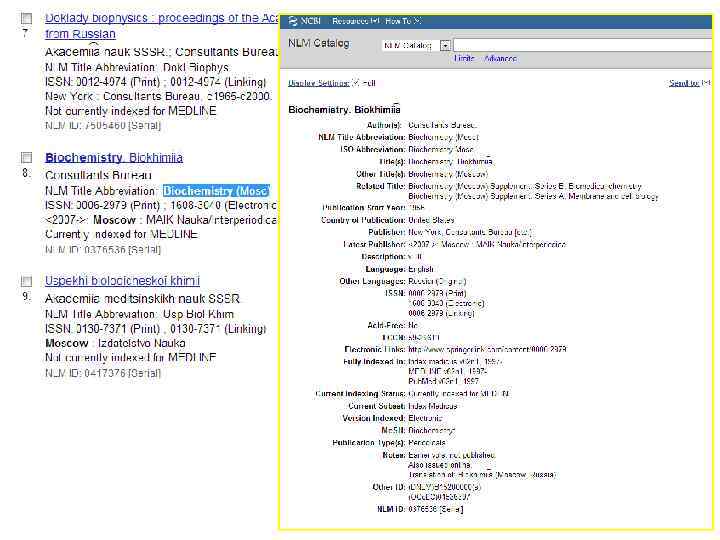The height and width of the screenshot is (540, 720).
Task: Click the Biochemistry. Biokhimiia record title in the detail panel
Action: tap(344, 110)
